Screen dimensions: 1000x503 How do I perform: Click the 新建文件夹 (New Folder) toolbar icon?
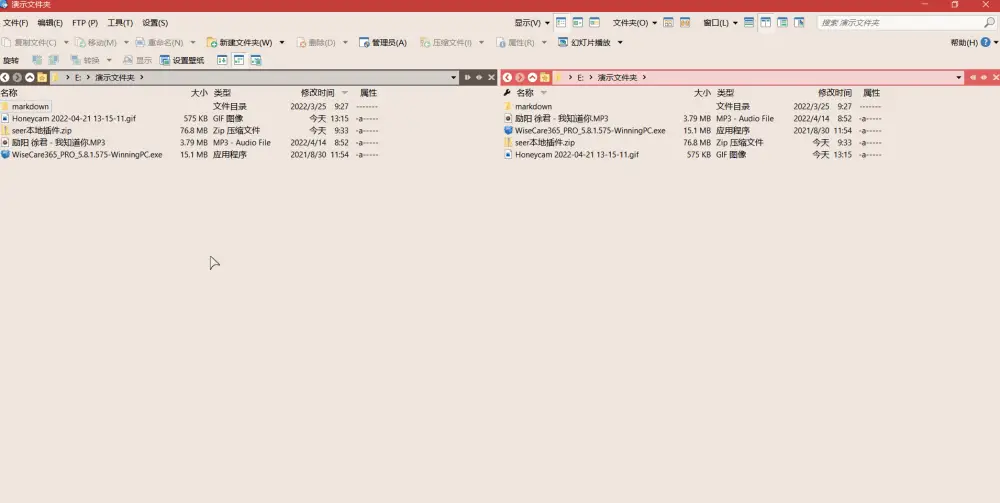pyautogui.click(x=212, y=42)
